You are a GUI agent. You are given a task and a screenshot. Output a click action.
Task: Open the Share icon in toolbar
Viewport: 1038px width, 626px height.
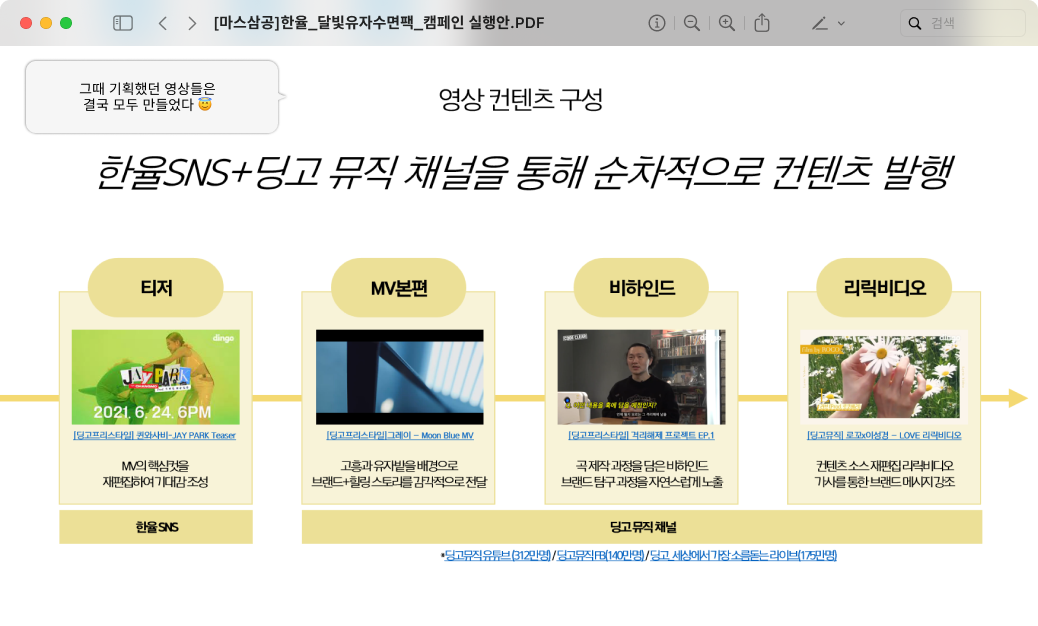[x=762, y=22]
